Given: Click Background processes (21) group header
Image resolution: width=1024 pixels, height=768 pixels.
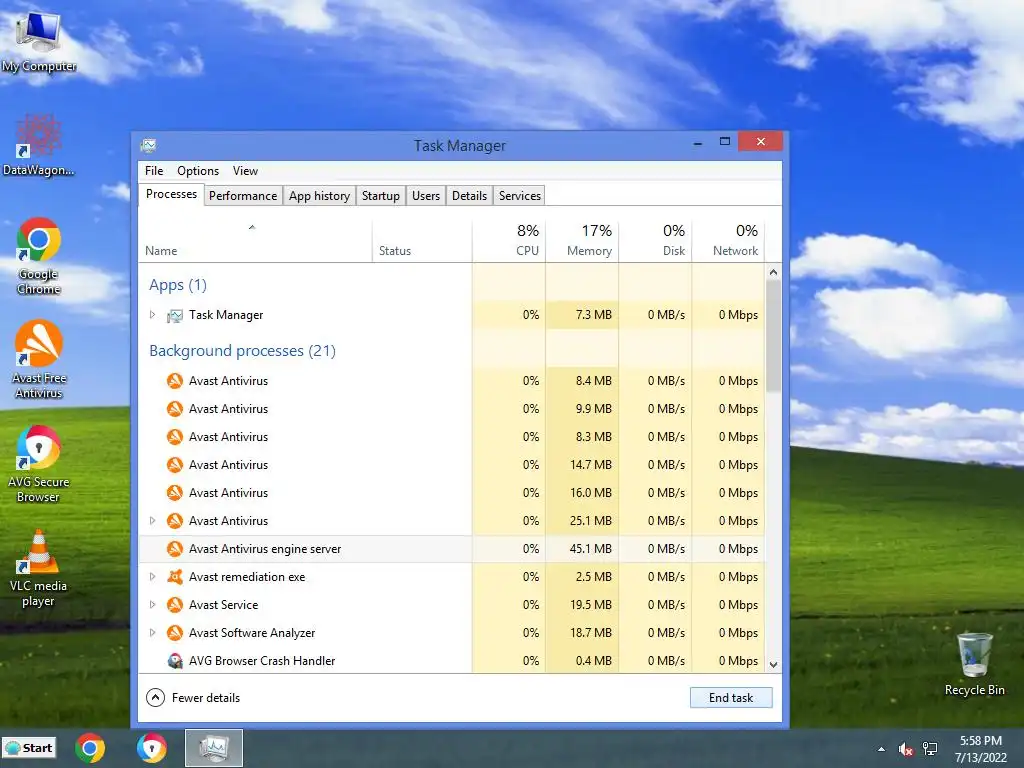Looking at the screenshot, I should click(242, 351).
